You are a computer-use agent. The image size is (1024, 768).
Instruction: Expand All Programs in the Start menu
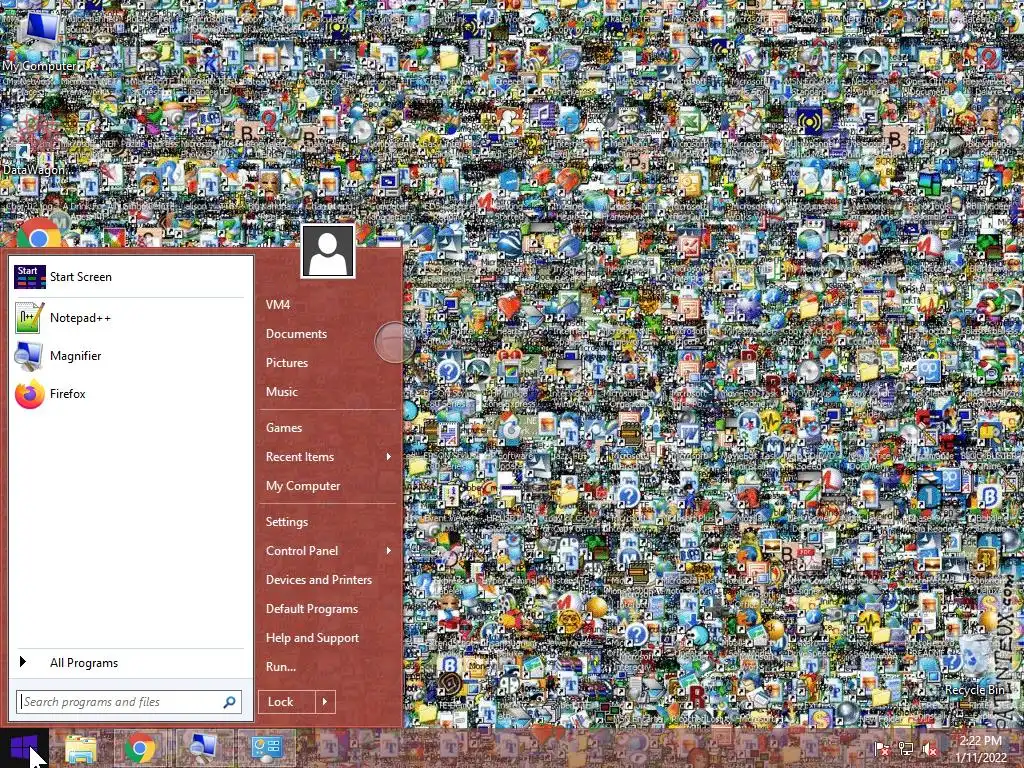coord(129,663)
